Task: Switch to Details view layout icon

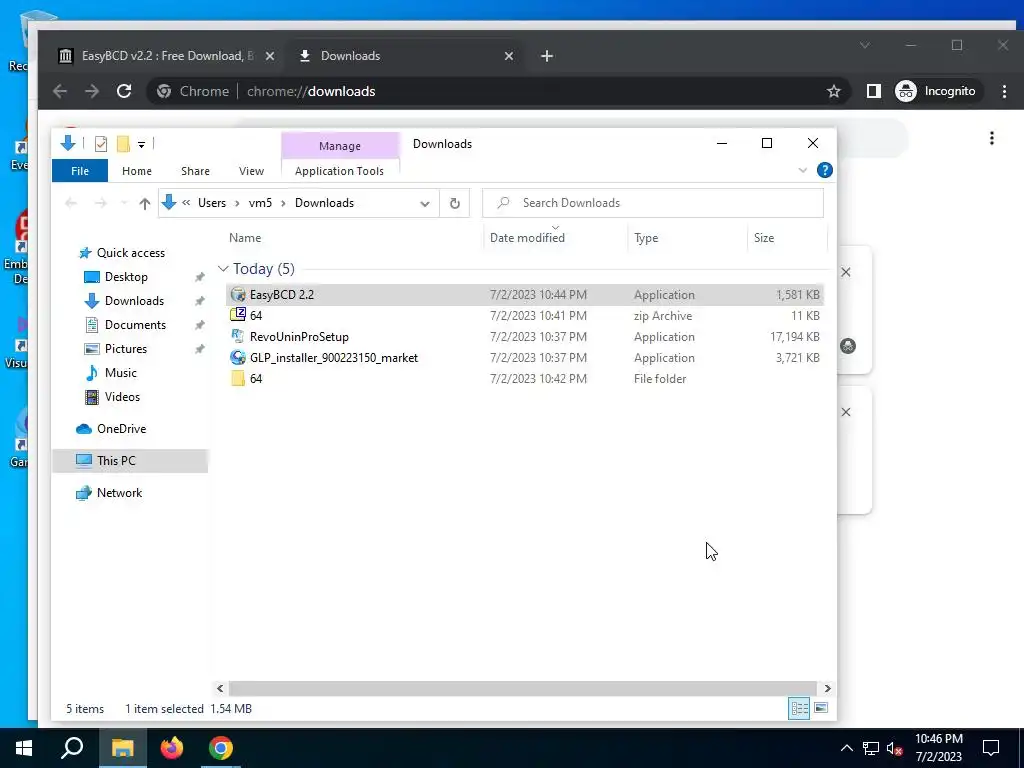Action: point(799,709)
